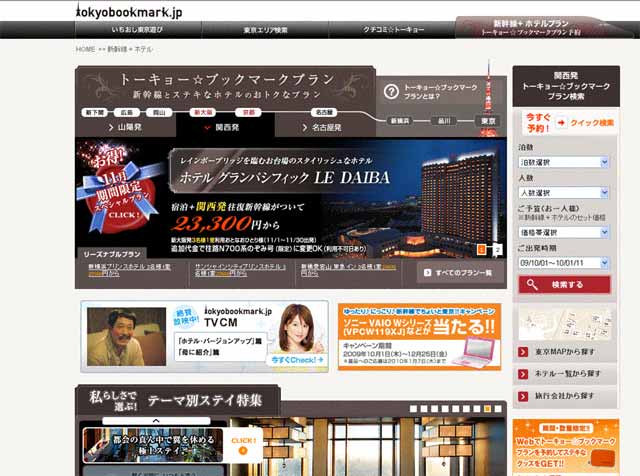This screenshot has height=476, width=640.
Task: Click 東京MAPから探す link
Action: click(564, 351)
